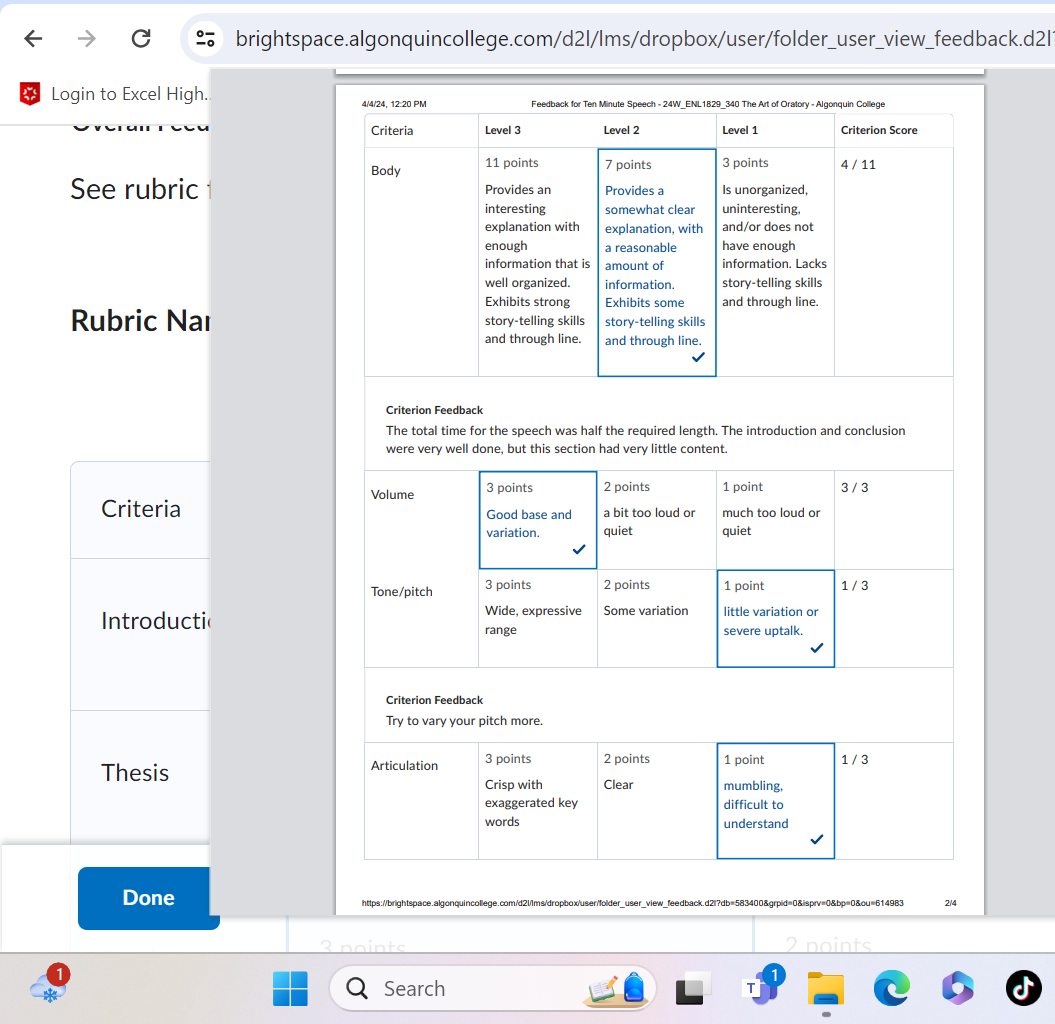Click the 'Level 1' column header
The image size is (1055, 1024).
click(x=739, y=130)
